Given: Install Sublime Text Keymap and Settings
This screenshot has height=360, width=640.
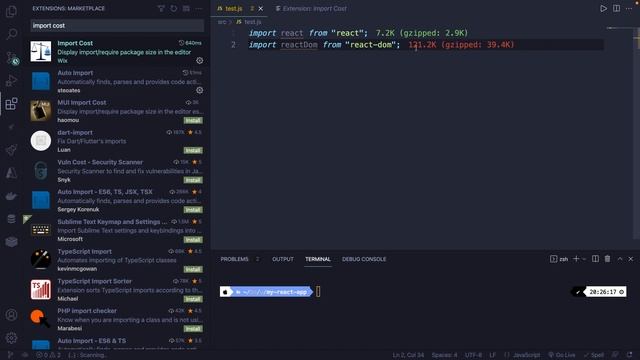Looking at the screenshot, I should click(193, 240).
